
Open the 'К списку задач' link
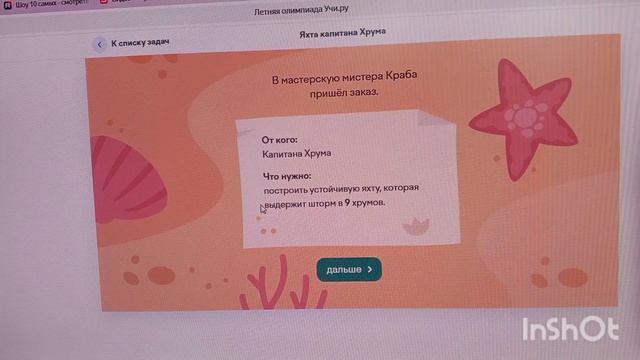pos(140,42)
